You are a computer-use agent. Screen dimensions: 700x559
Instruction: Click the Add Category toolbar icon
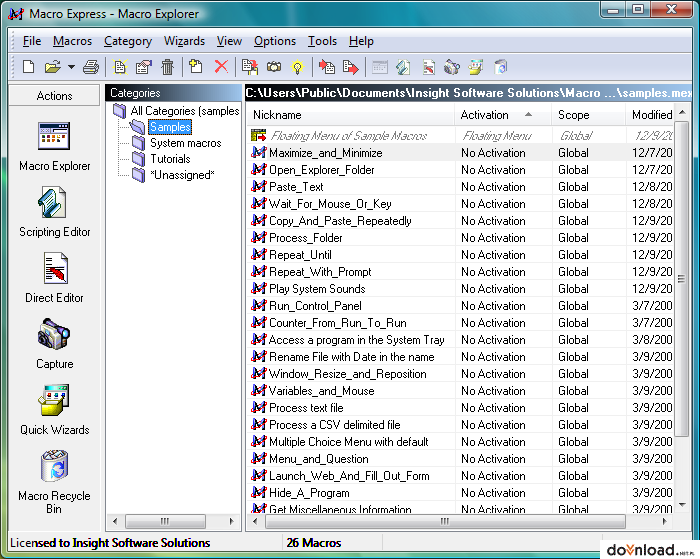pos(196,67)
